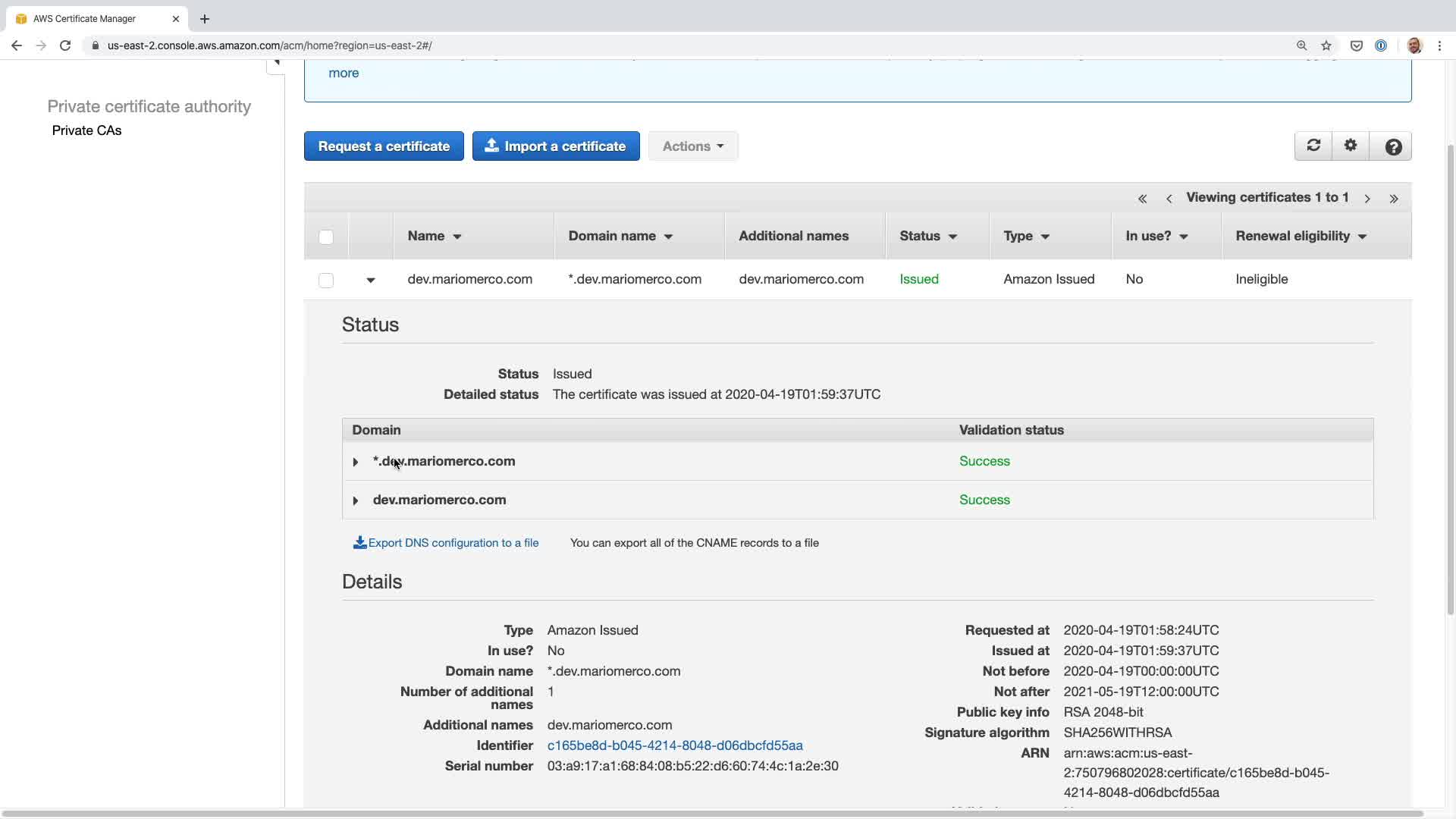Go to the last page of certificates
The height and width of the screenshot is (819, 1456).
(1394, 199)
